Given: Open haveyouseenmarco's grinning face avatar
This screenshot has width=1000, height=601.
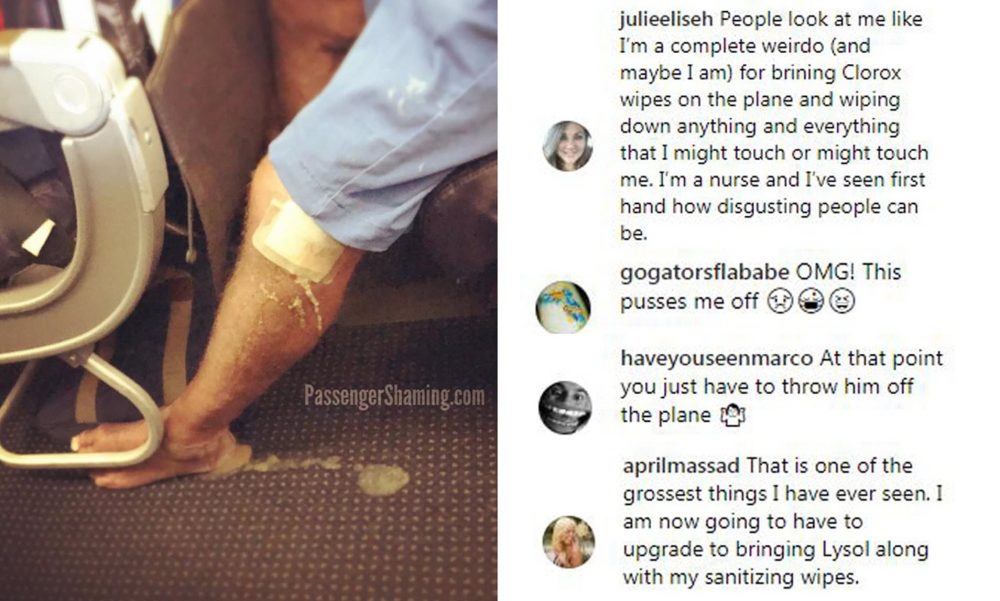Looking at the screenshot, I should [565, 408].
